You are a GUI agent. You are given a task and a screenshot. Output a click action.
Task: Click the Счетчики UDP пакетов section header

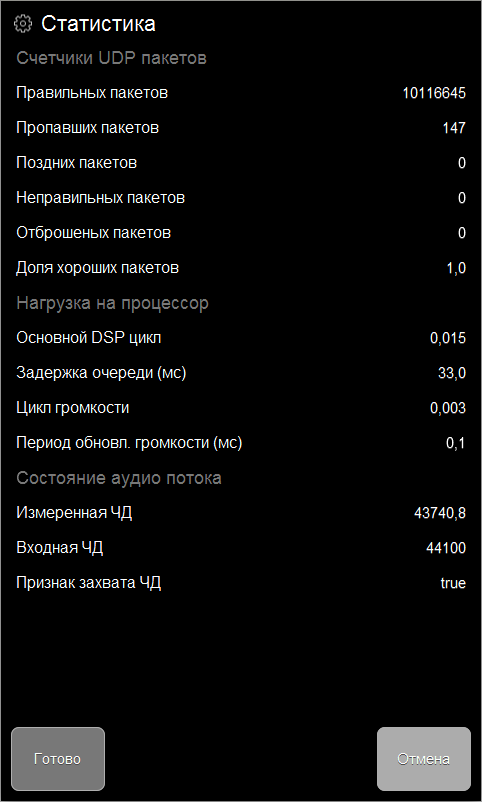(x=112, y=58)
